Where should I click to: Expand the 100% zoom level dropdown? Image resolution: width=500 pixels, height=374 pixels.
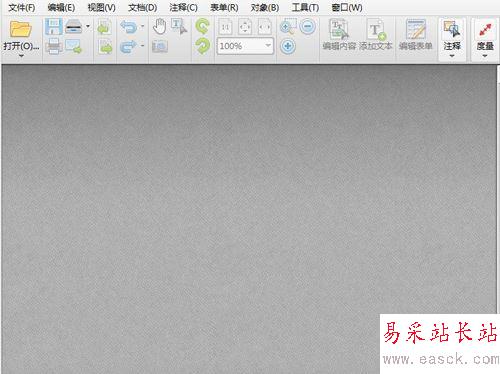click(268, 46)
